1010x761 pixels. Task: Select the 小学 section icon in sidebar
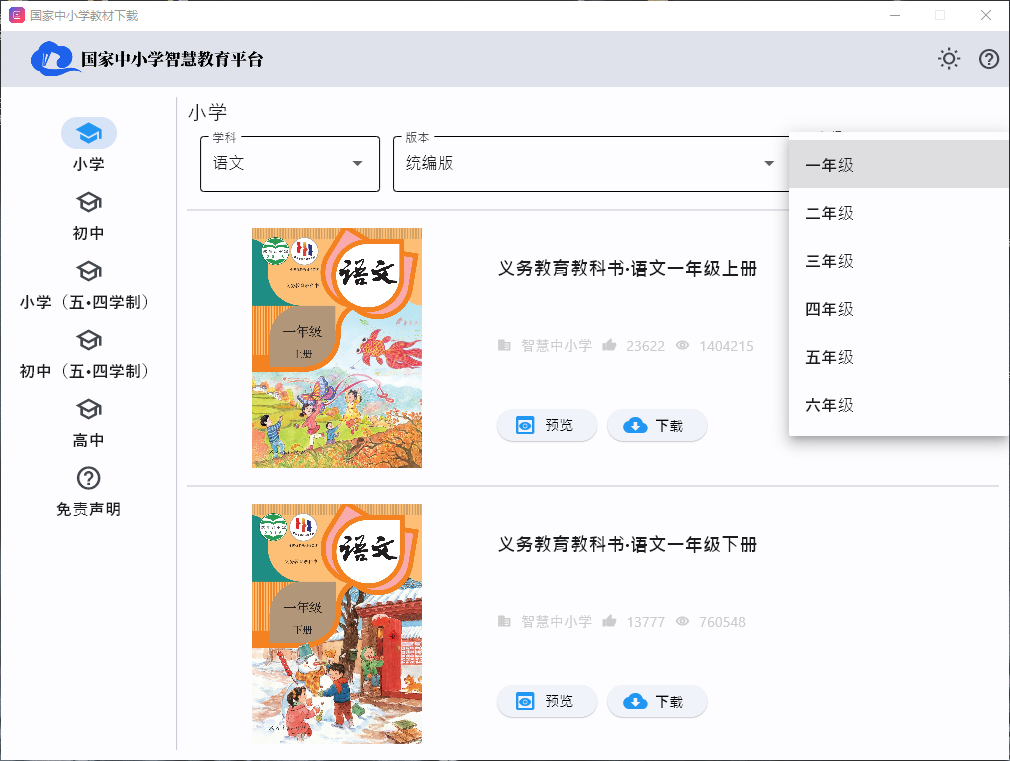tap(88, 132)
